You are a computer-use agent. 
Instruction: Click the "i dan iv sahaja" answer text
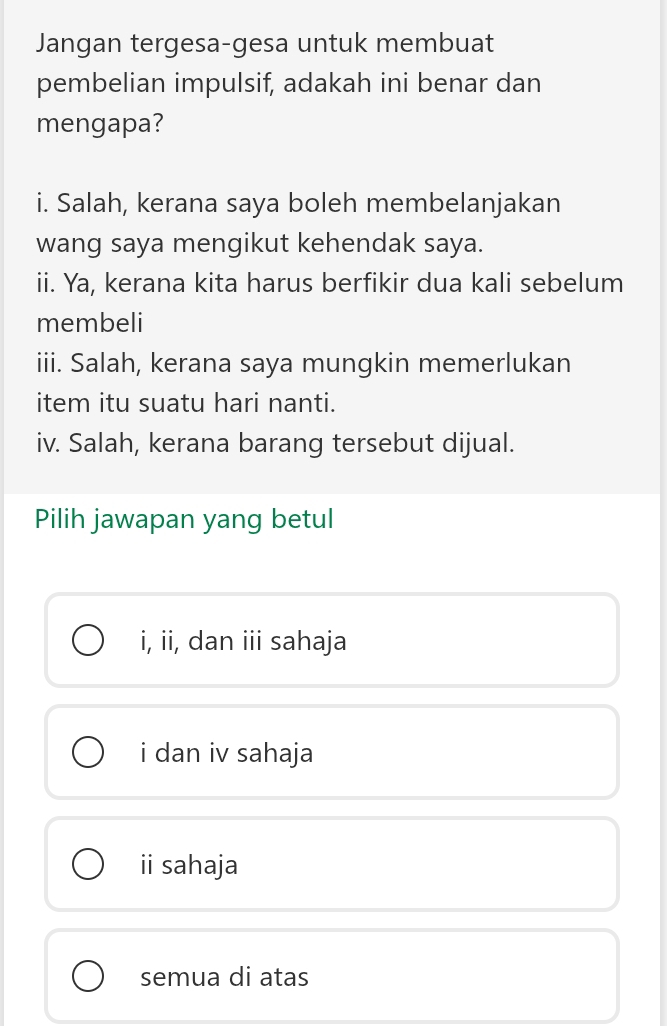[x=227, y=753]
